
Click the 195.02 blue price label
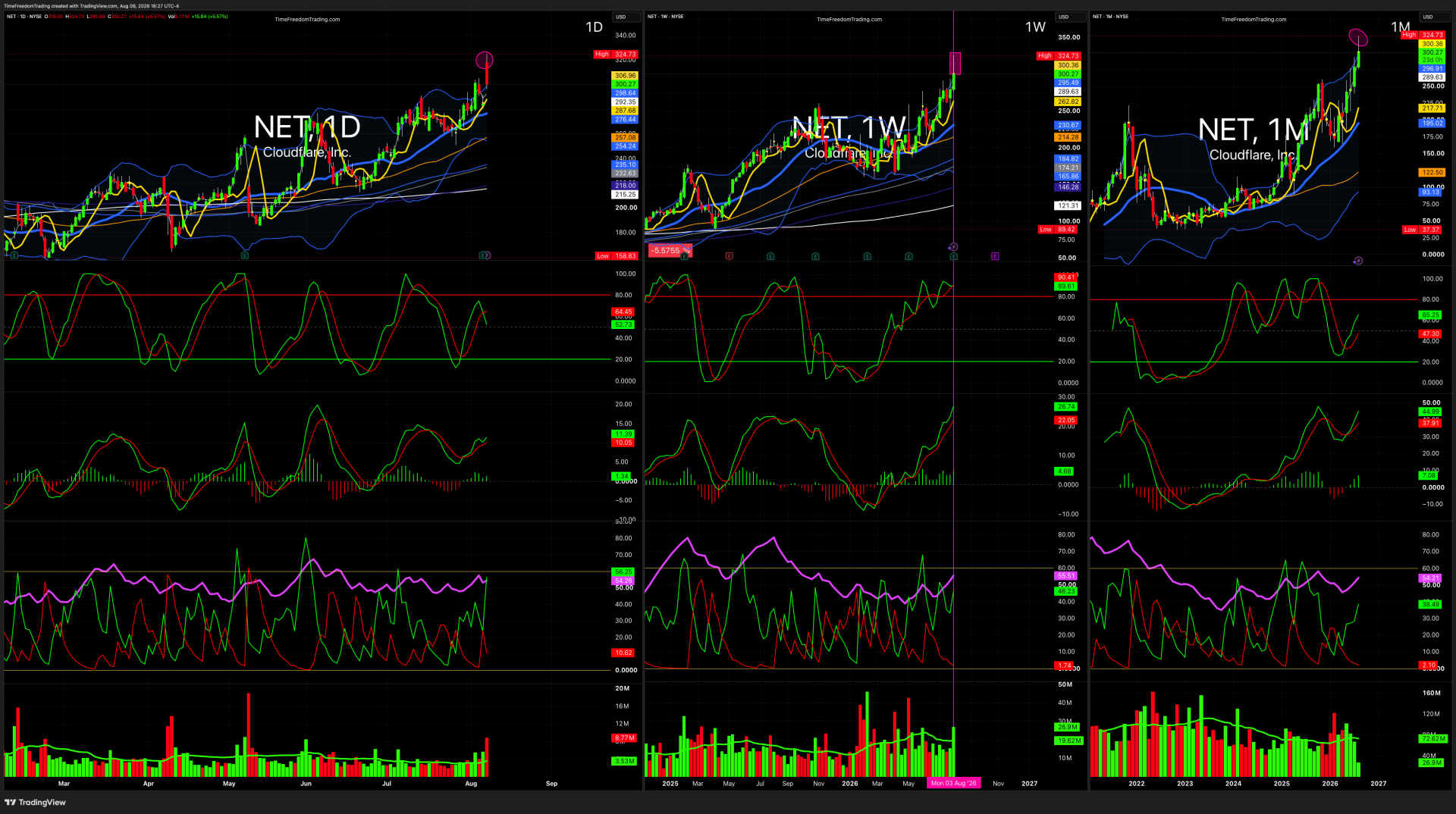click(1432, 124)
